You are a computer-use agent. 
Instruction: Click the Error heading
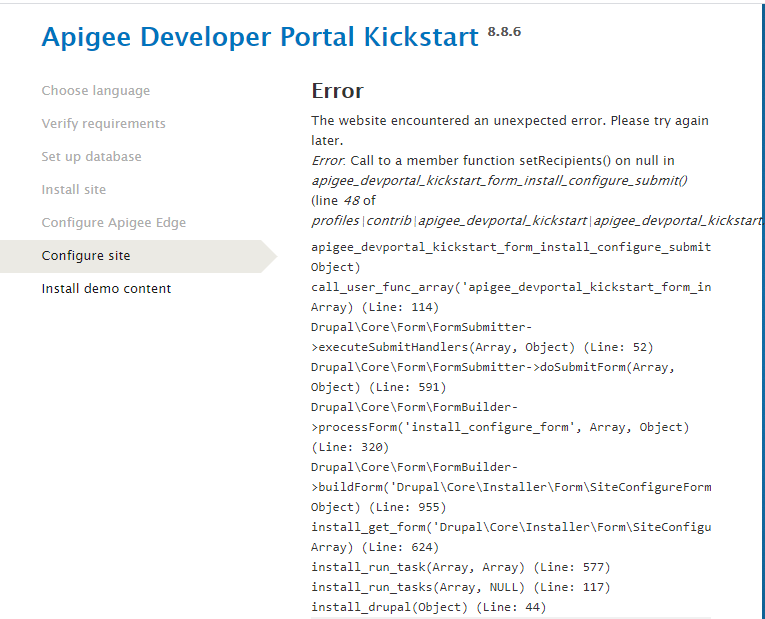point(338,91)
